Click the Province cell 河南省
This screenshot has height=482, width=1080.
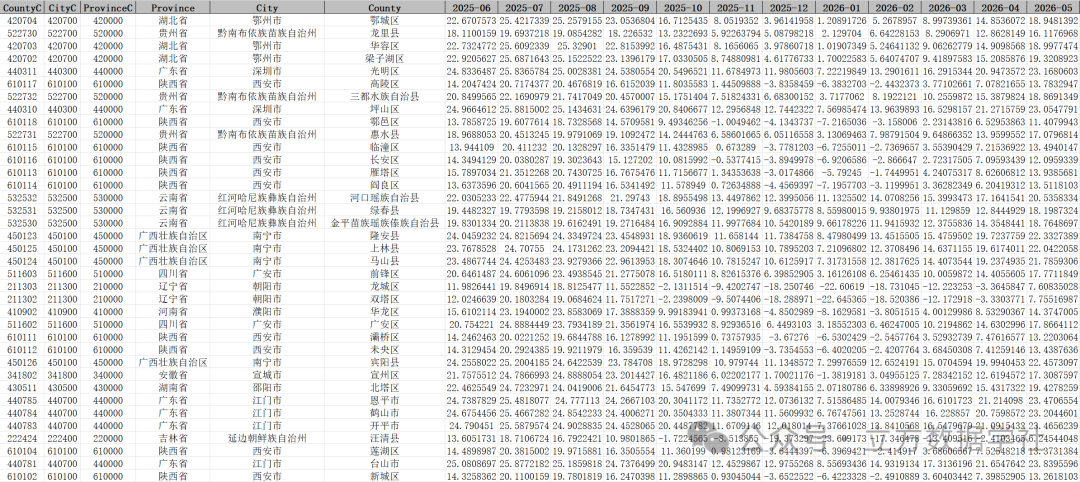173,312
